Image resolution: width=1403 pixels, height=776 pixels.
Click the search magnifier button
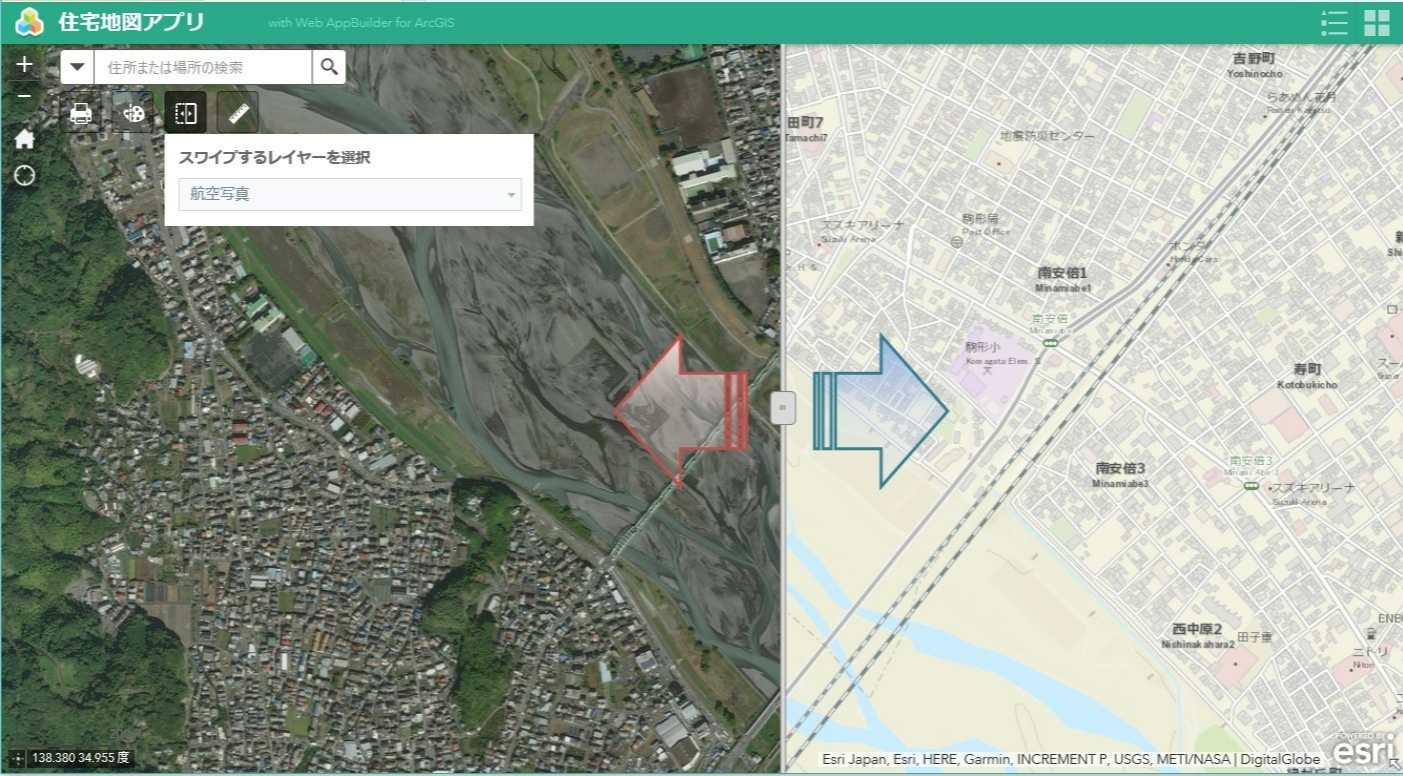(x=329, y=67)
